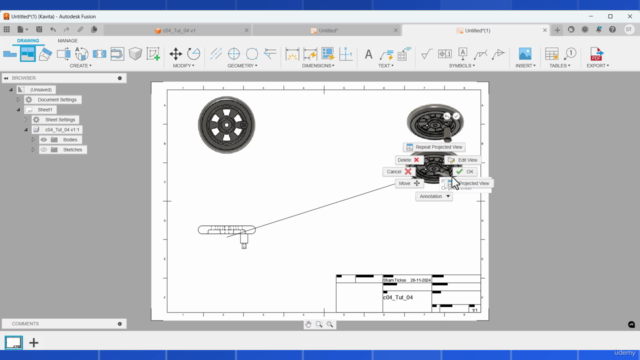
Task: Open the MODIFY dropdown menu
Action: point(183,66)
